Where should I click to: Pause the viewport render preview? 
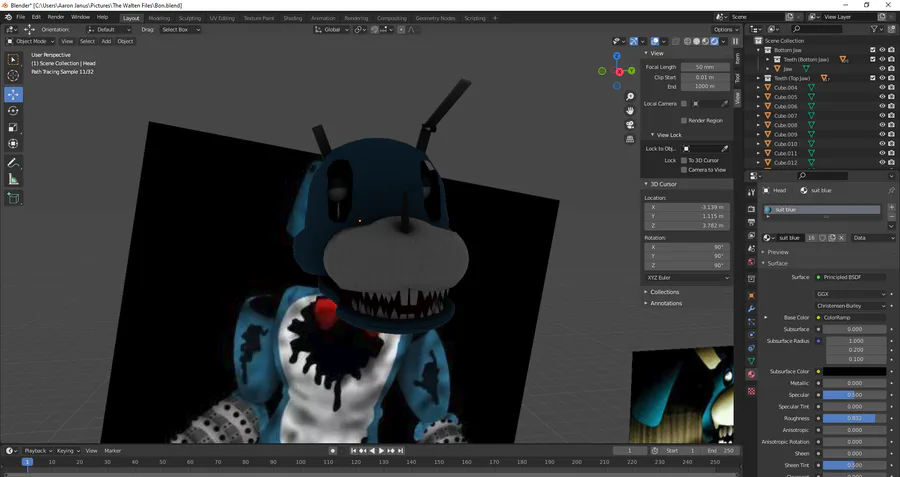(735, 41)
